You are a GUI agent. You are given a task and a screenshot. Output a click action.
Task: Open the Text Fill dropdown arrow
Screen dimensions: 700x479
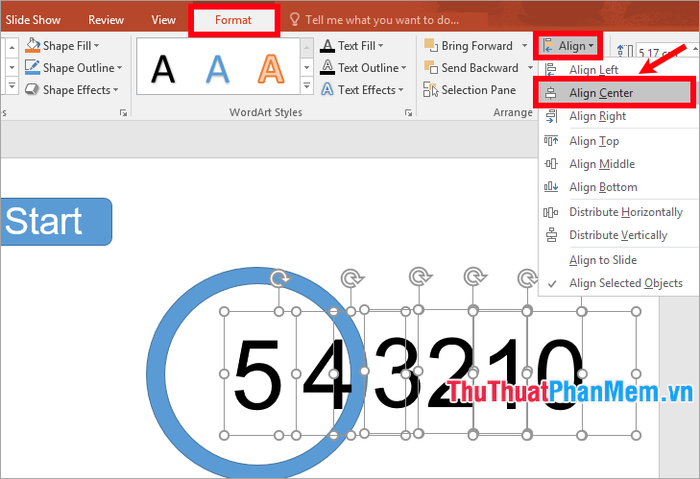[381, 46]
